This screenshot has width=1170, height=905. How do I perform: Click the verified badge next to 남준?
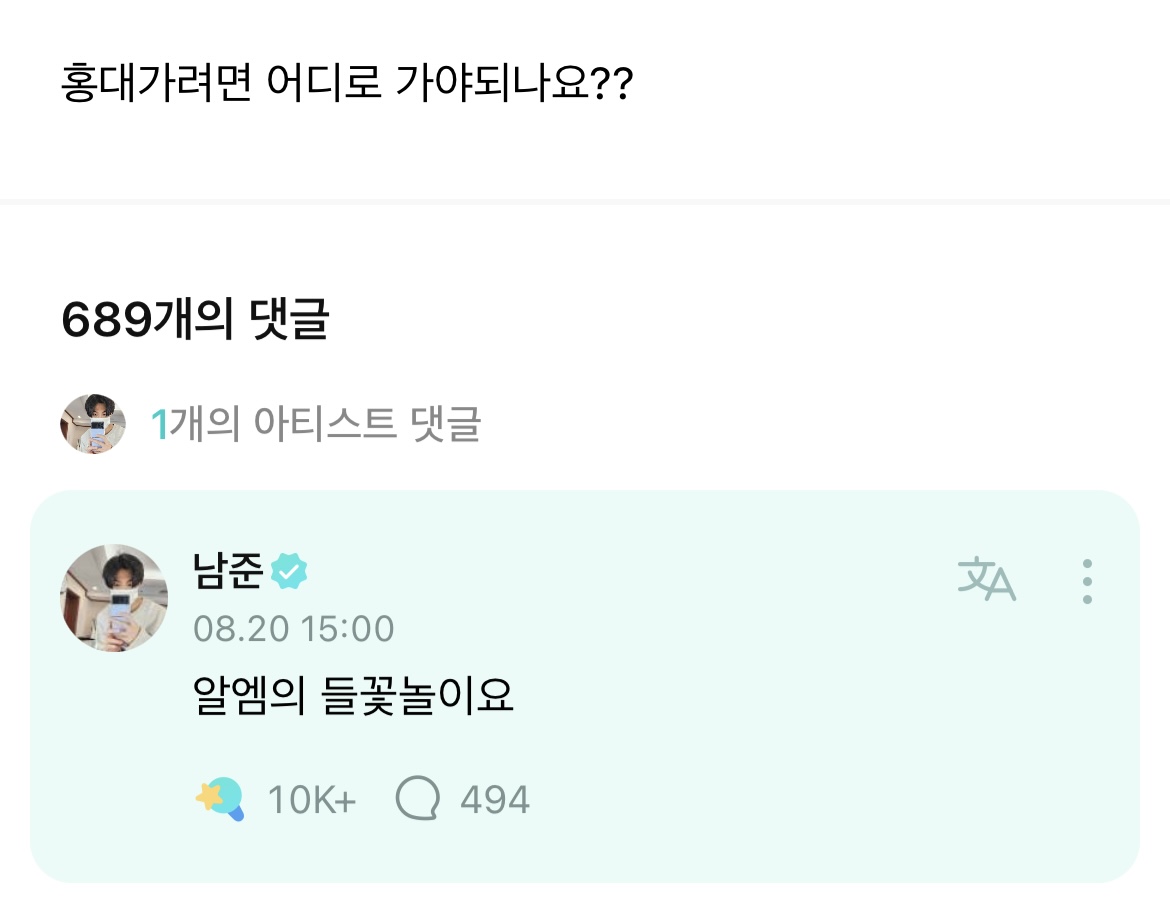tap(290, 572)
